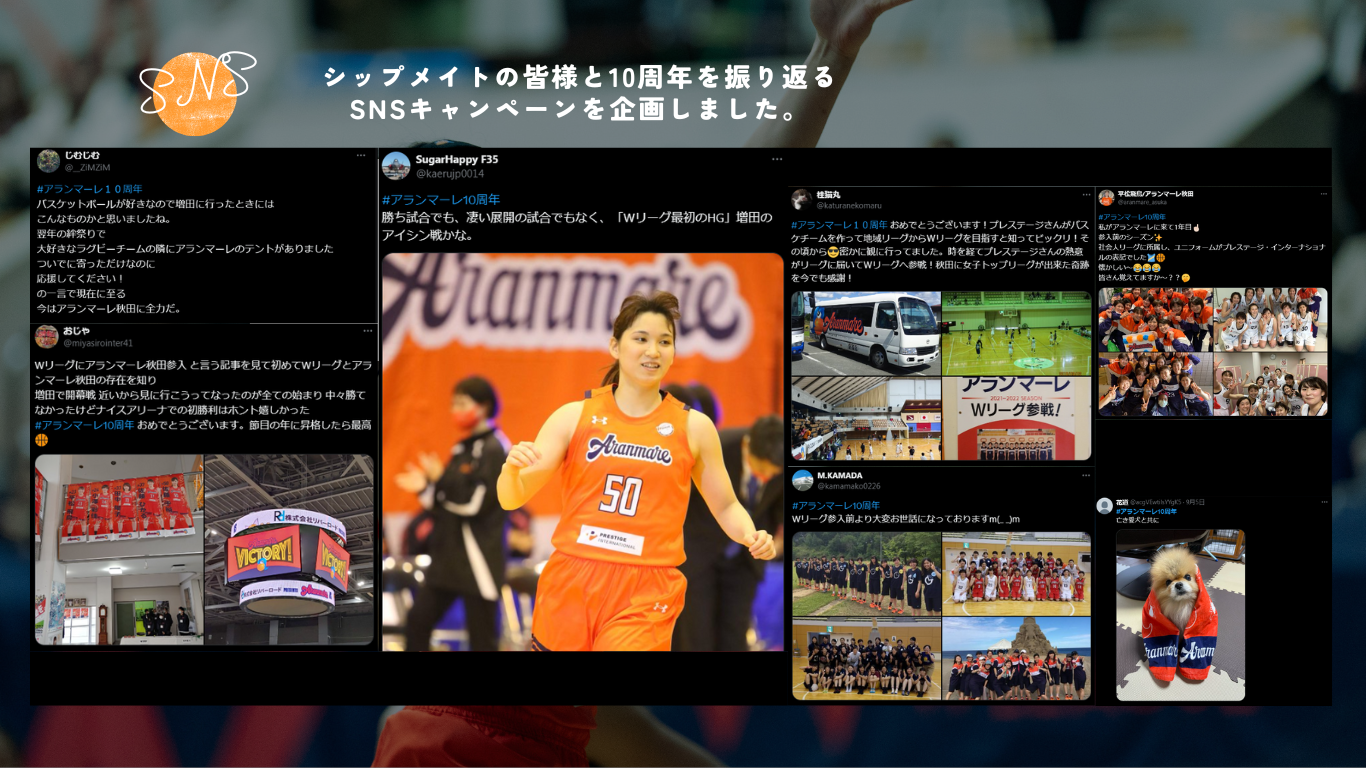The image size is (1366, 768).
Task: View the Aranmare team bus photo
Action: [866, 333]
